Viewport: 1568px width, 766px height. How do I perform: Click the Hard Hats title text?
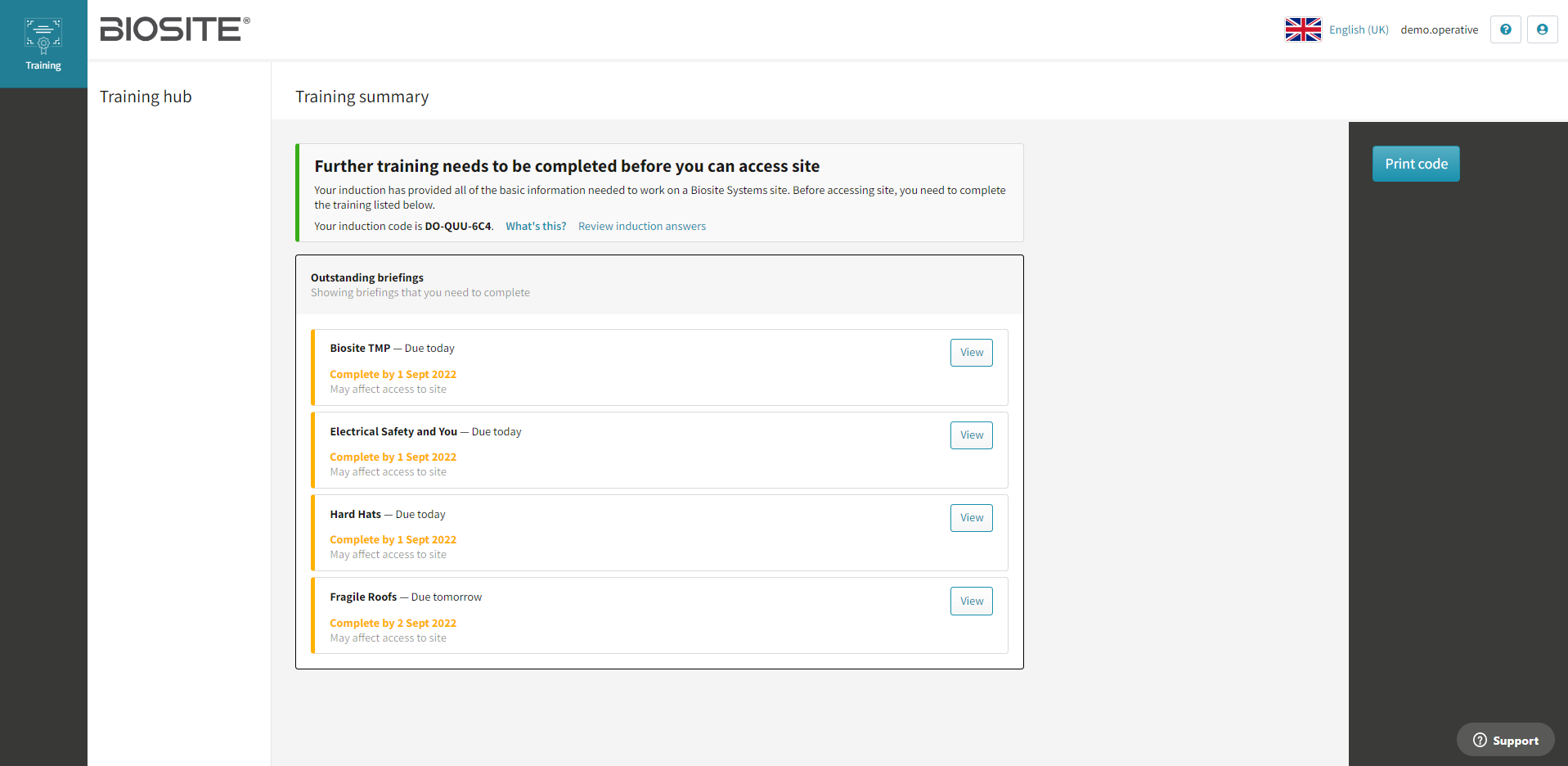pos(355,515)
